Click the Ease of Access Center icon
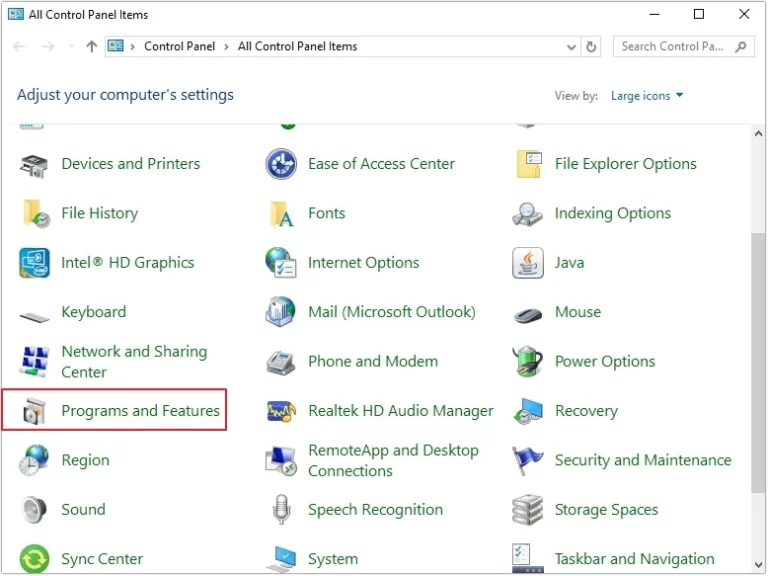 [281, 164]
